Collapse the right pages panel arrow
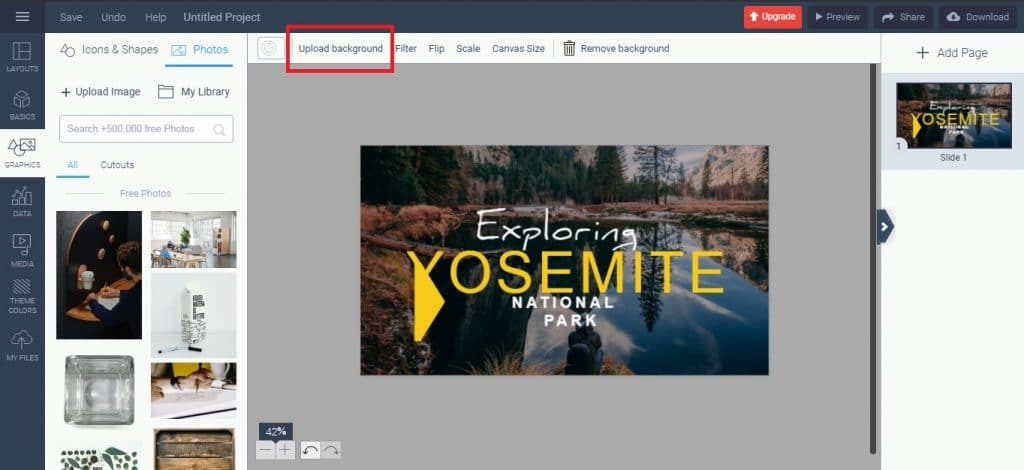Screen dimensions: 1024x470 [884, 227]
